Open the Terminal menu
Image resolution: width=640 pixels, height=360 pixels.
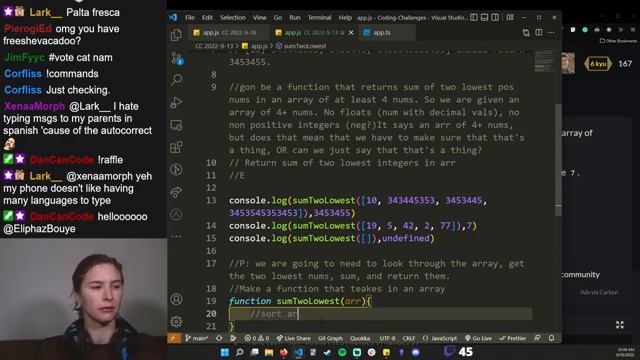(319, 18)
